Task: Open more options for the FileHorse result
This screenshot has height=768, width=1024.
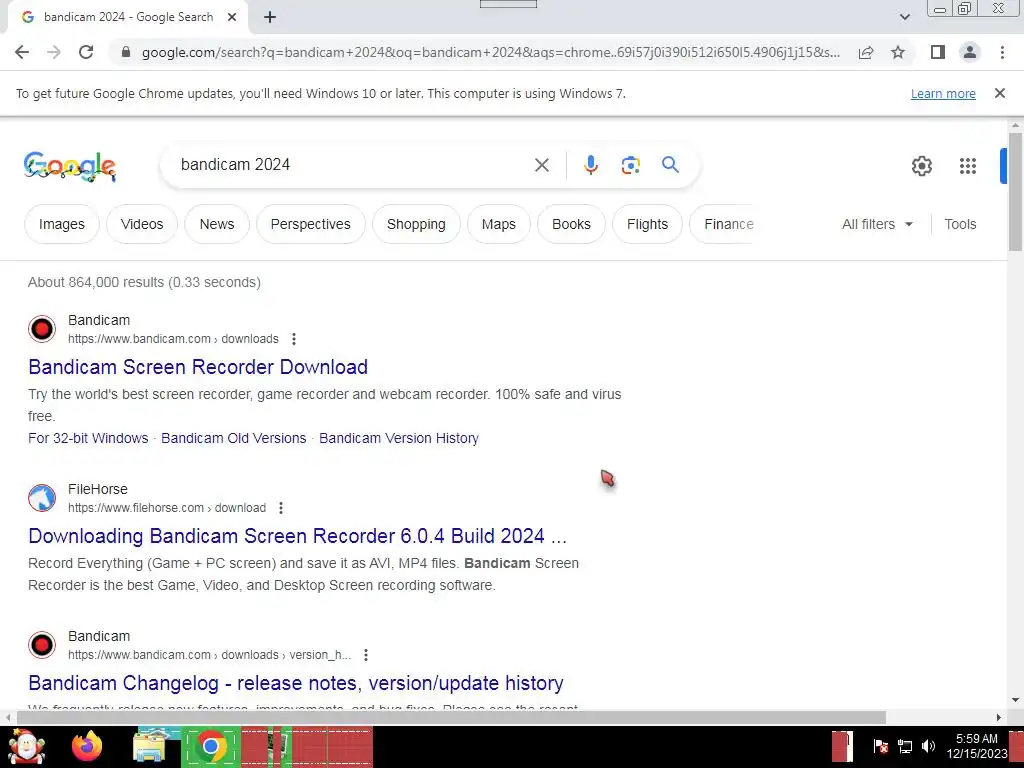Action: 281,507
